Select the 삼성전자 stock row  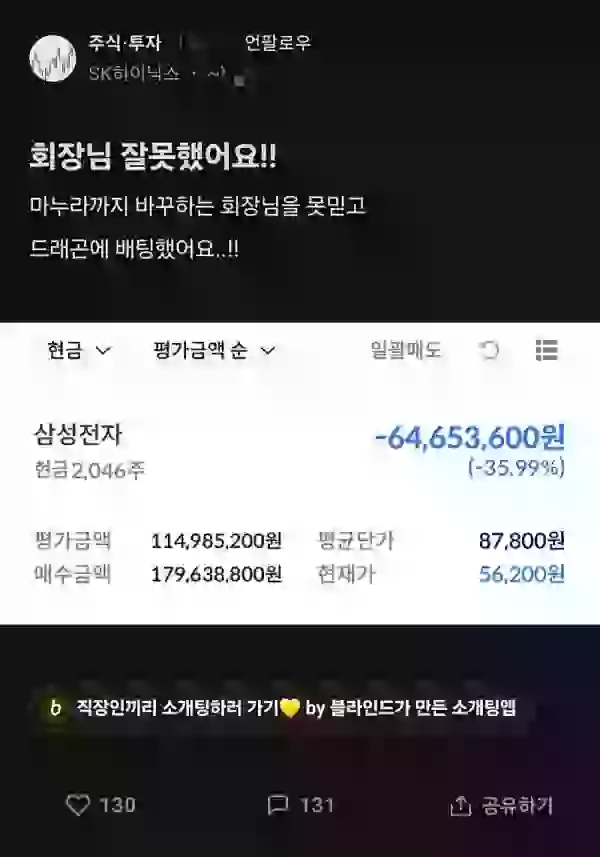click(x=299, y=503)
